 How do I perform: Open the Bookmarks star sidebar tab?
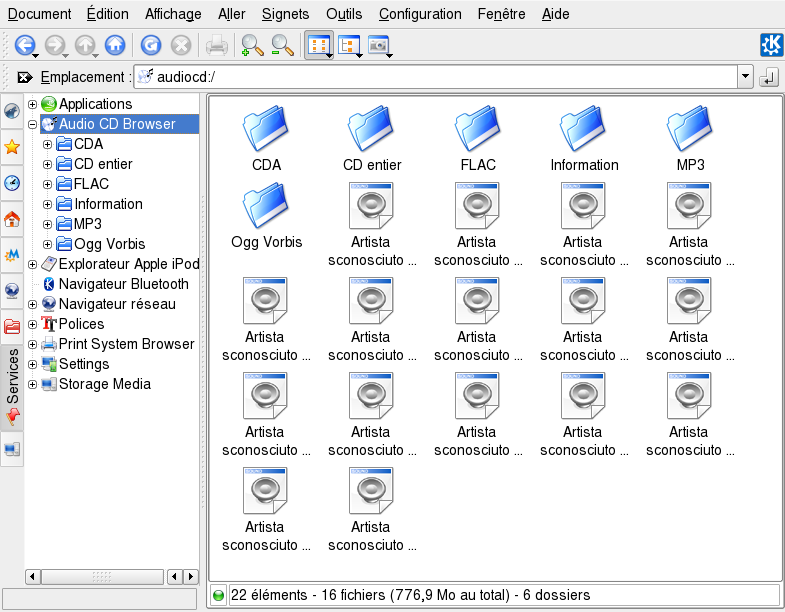coord(12,147)
